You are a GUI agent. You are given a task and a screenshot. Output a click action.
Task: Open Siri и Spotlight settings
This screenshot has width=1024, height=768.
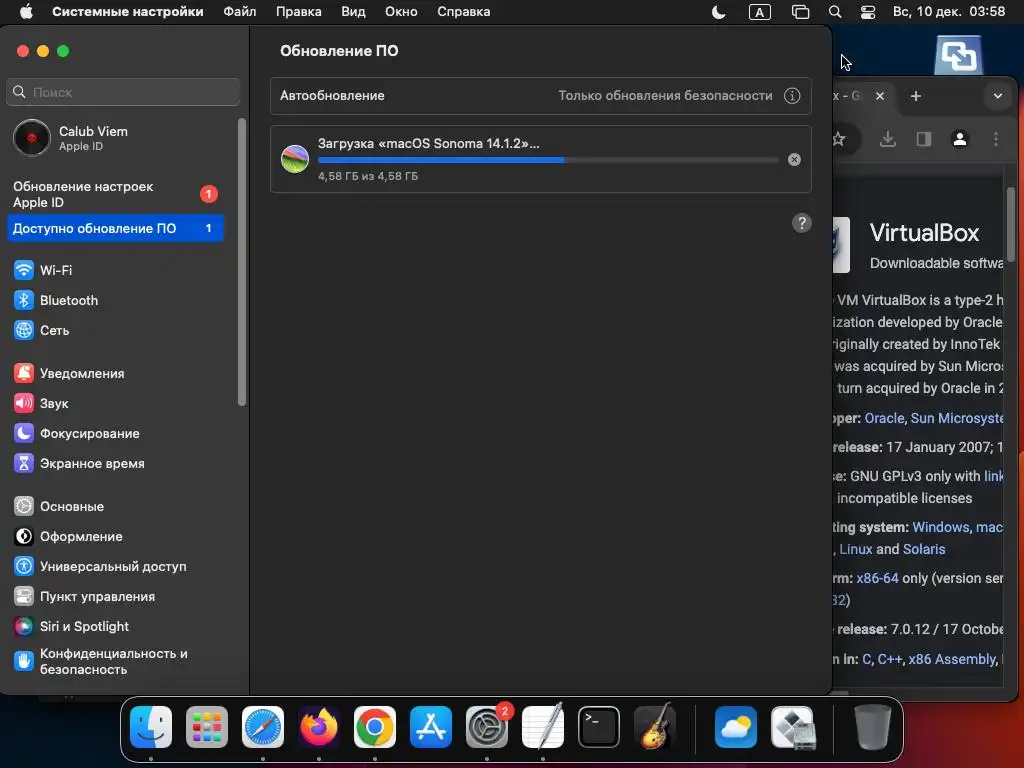pyautogui.click(x=71, y=626)
